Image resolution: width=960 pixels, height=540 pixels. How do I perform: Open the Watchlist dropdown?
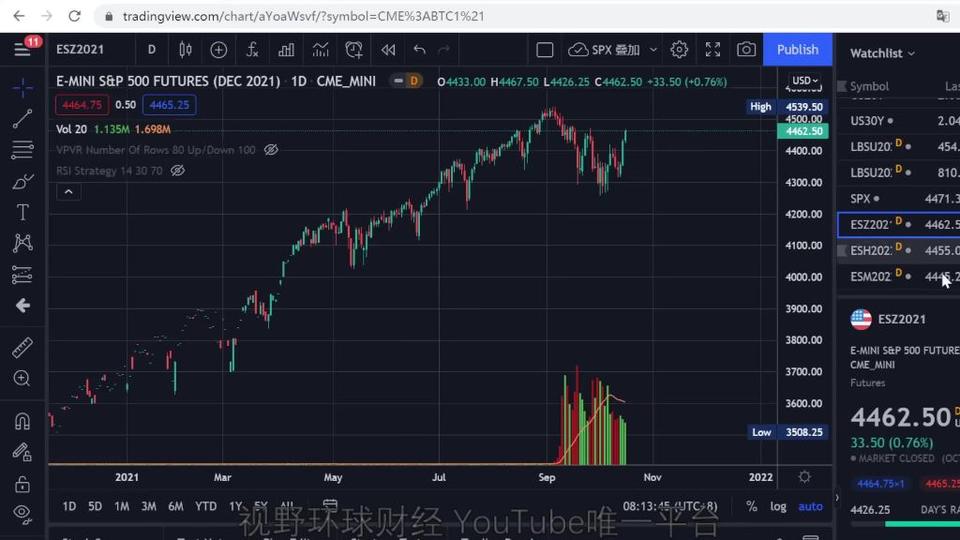[882, 53]
